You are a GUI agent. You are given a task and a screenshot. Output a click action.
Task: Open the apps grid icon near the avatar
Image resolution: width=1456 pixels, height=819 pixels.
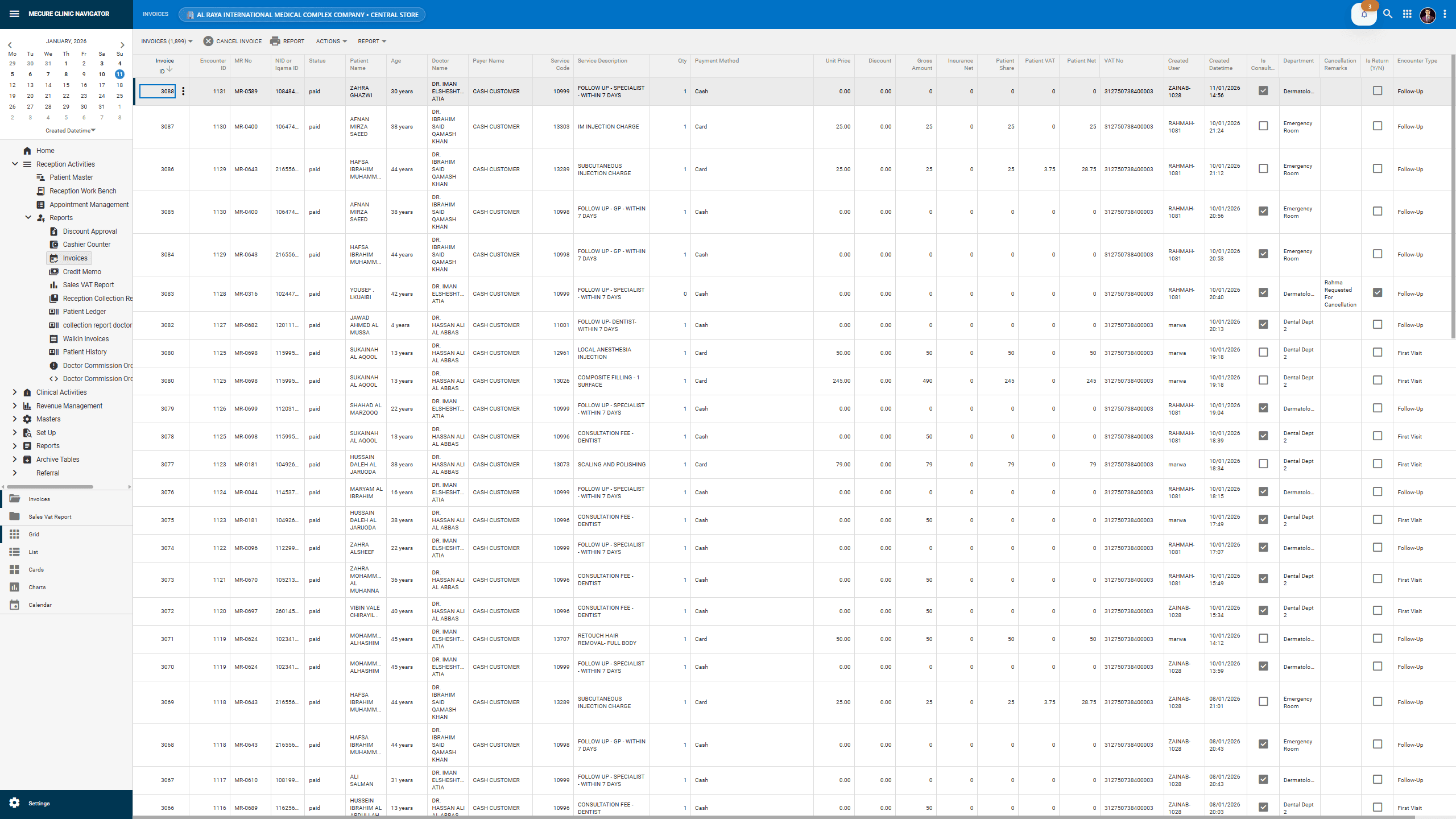[x=1407, y=14]
